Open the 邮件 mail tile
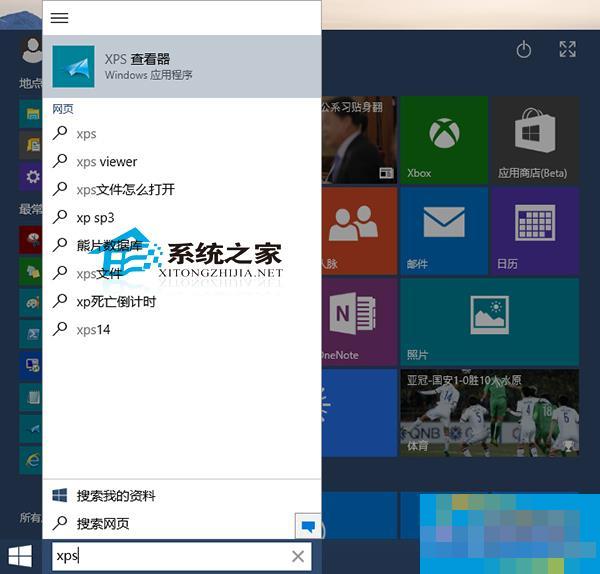 [x=444, y=231]
